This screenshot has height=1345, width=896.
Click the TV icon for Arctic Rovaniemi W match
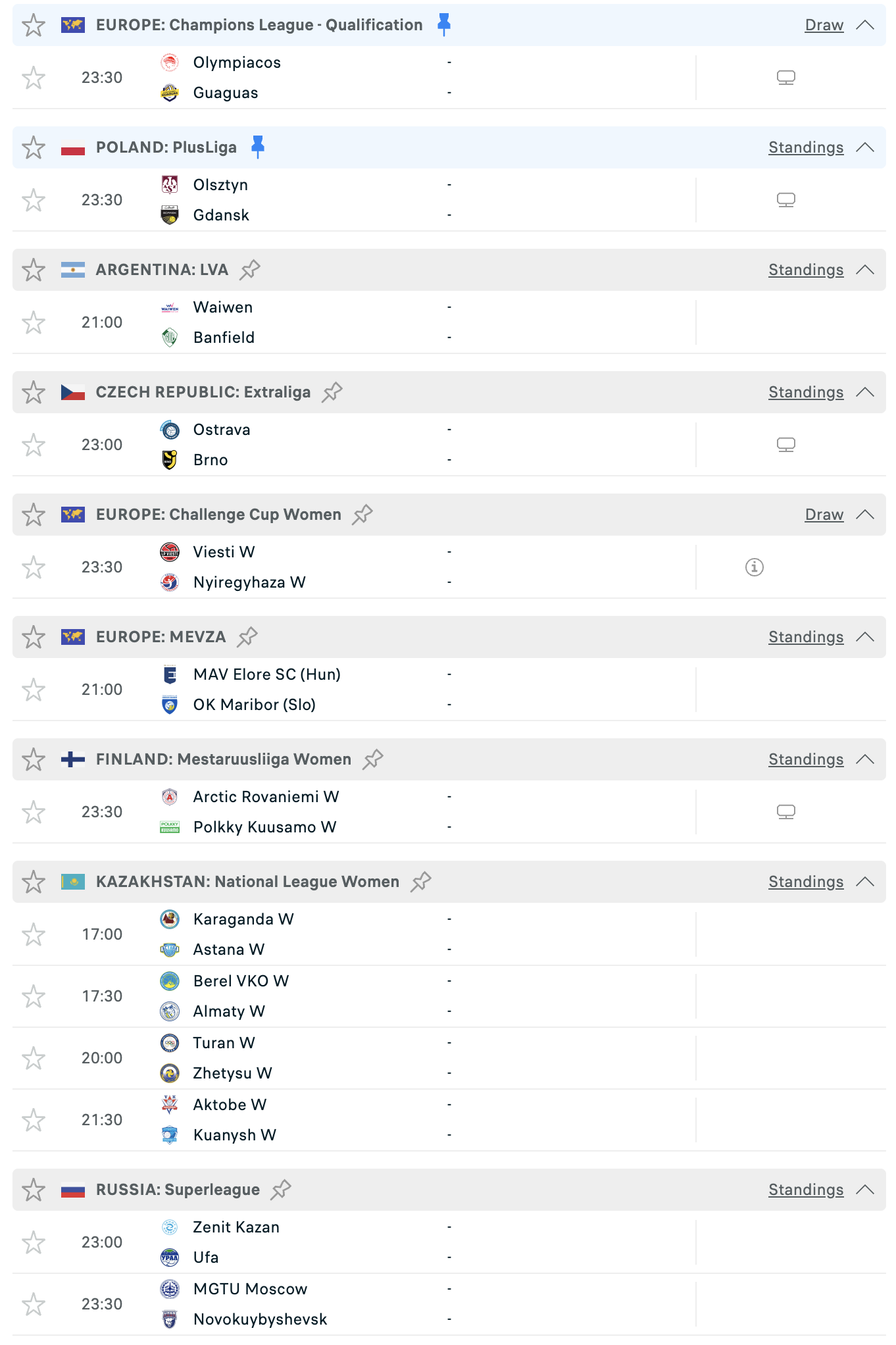(x=785, y=812)
